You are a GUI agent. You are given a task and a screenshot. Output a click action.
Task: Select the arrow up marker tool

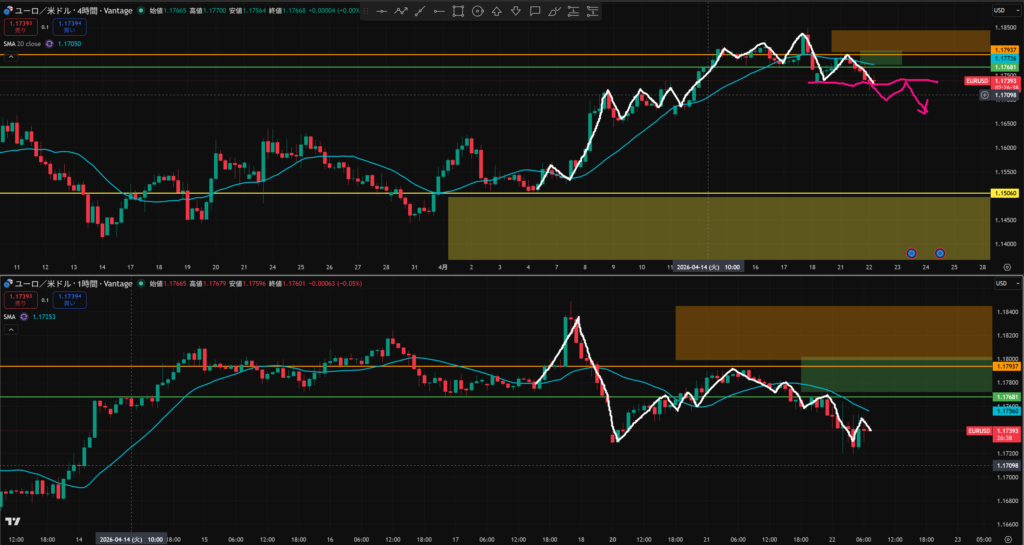[x=496, y=12]
